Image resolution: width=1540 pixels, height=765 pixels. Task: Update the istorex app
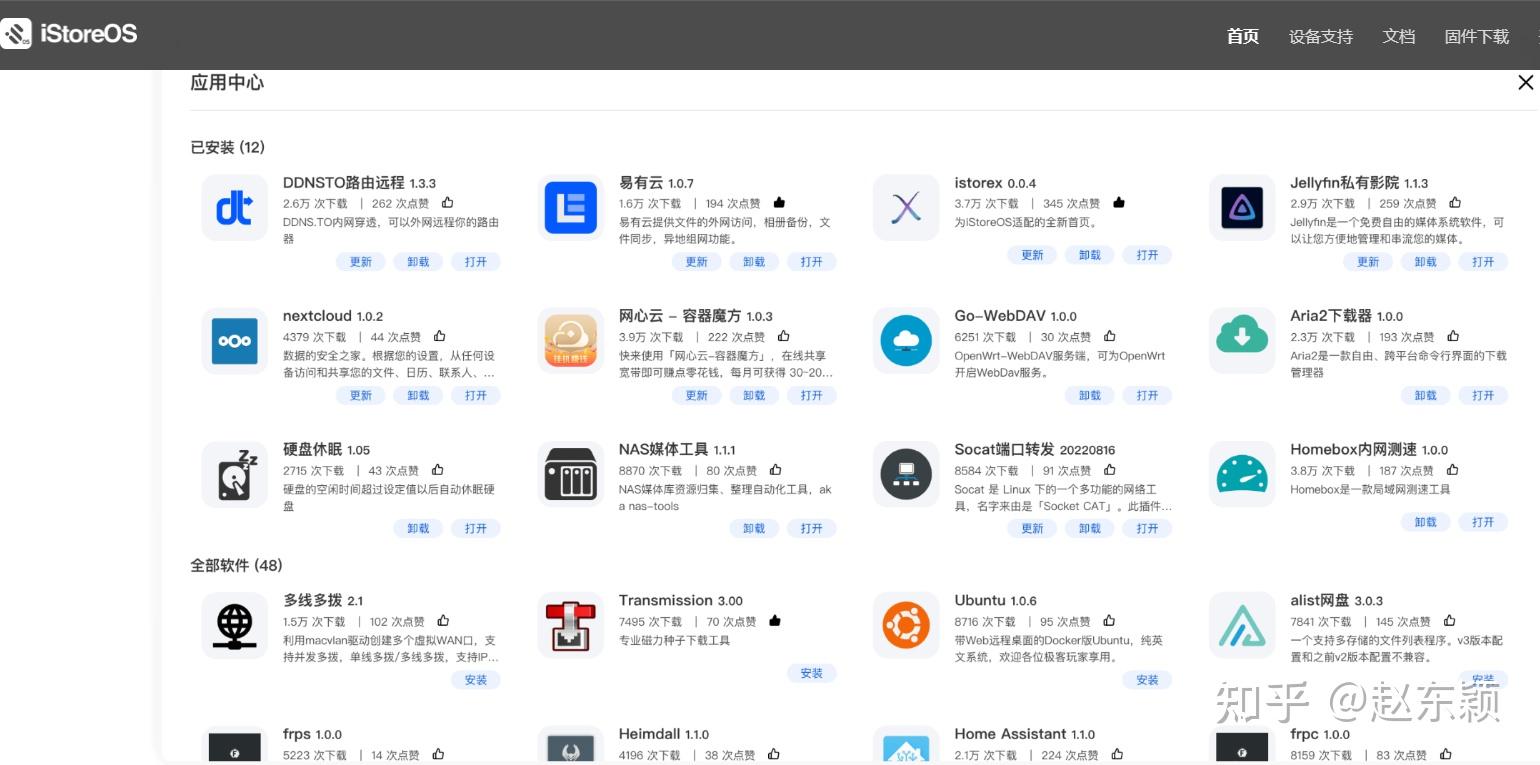1032,255
